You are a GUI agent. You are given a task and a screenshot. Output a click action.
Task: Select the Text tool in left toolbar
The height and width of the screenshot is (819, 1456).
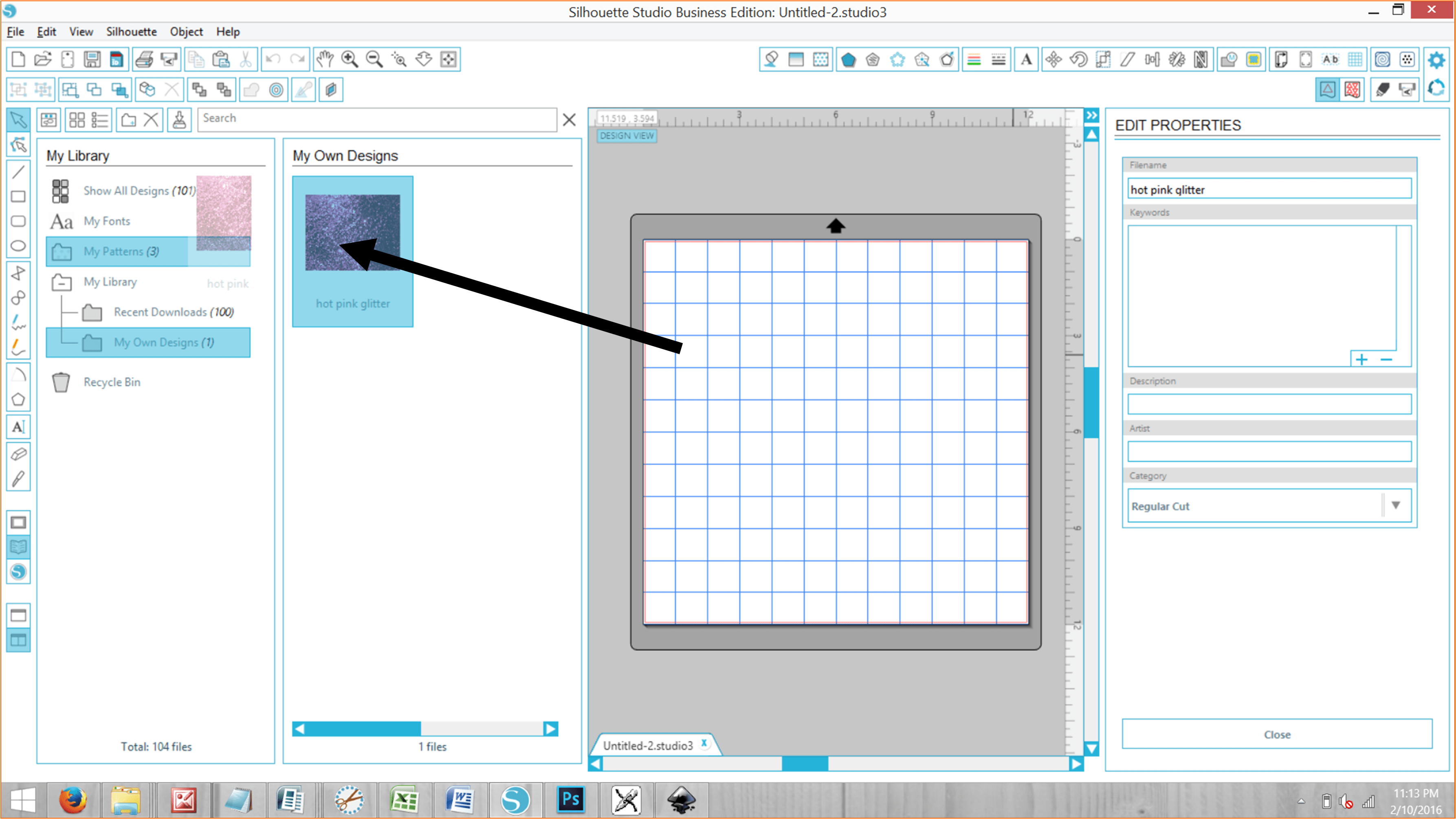tap(18, 427)
